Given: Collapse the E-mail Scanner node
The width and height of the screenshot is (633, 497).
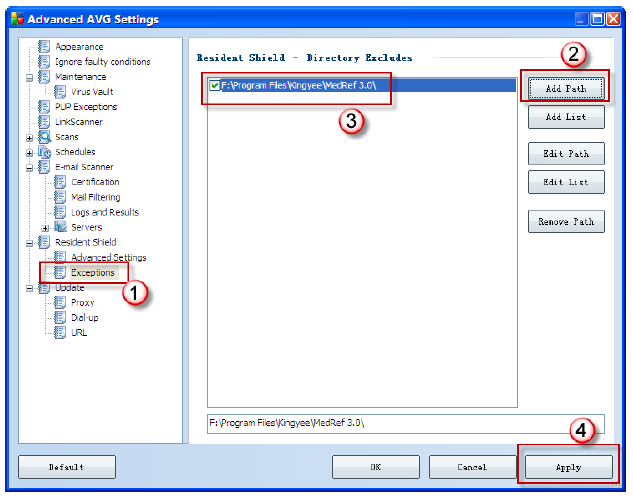Looking at the screenshot, I should 29,168.
